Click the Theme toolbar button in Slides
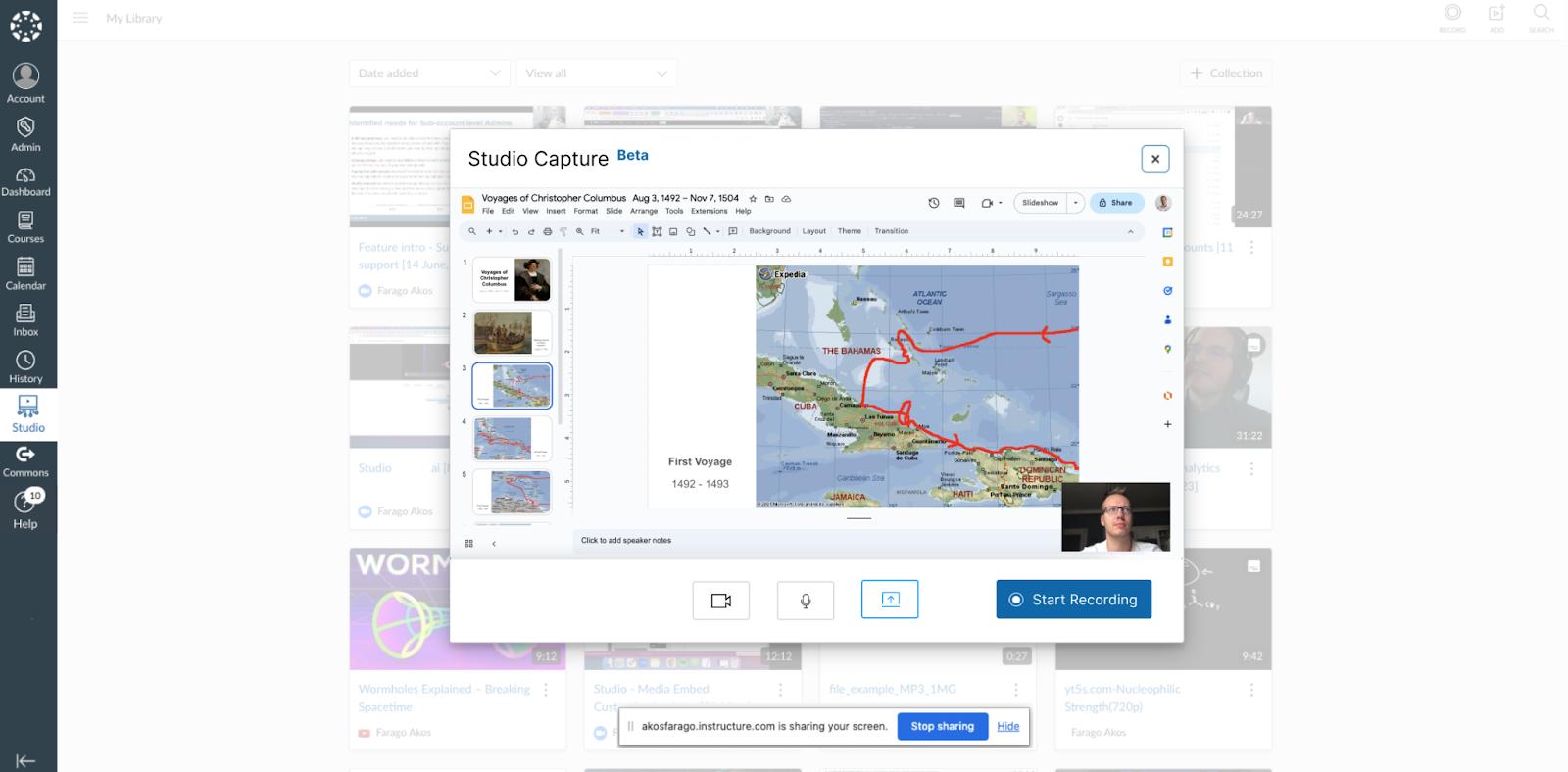 (850, 231)
